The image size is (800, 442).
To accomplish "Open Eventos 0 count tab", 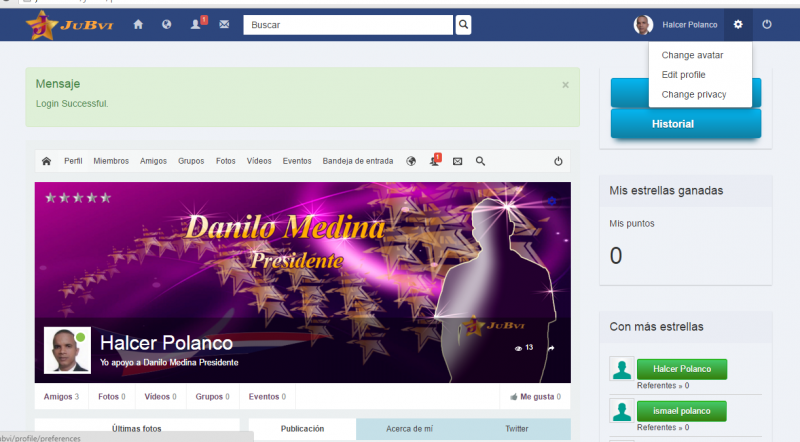I will pyautogui.click(x=267, y=397).
